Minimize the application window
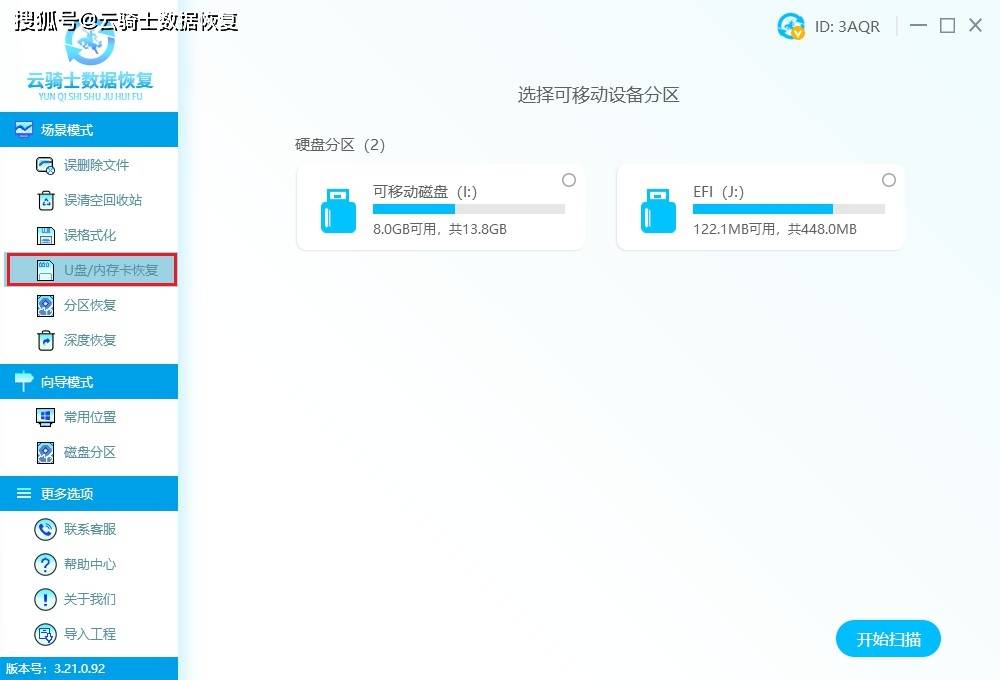 click(x=918, y=26)
